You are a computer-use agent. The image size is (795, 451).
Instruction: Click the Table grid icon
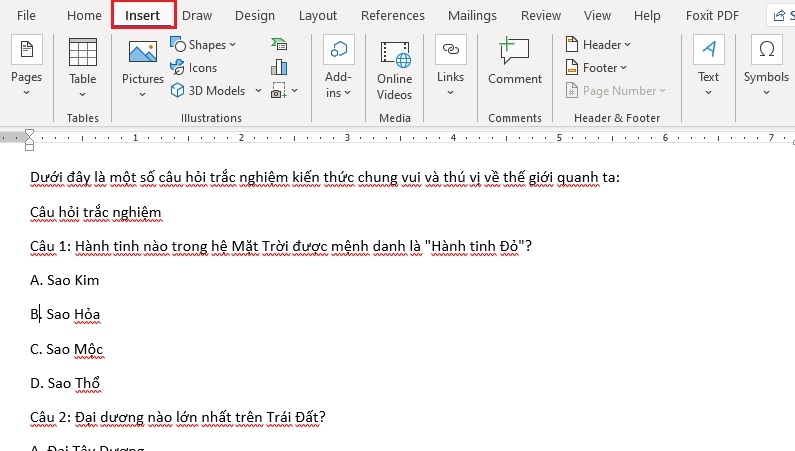click(83, 52)
